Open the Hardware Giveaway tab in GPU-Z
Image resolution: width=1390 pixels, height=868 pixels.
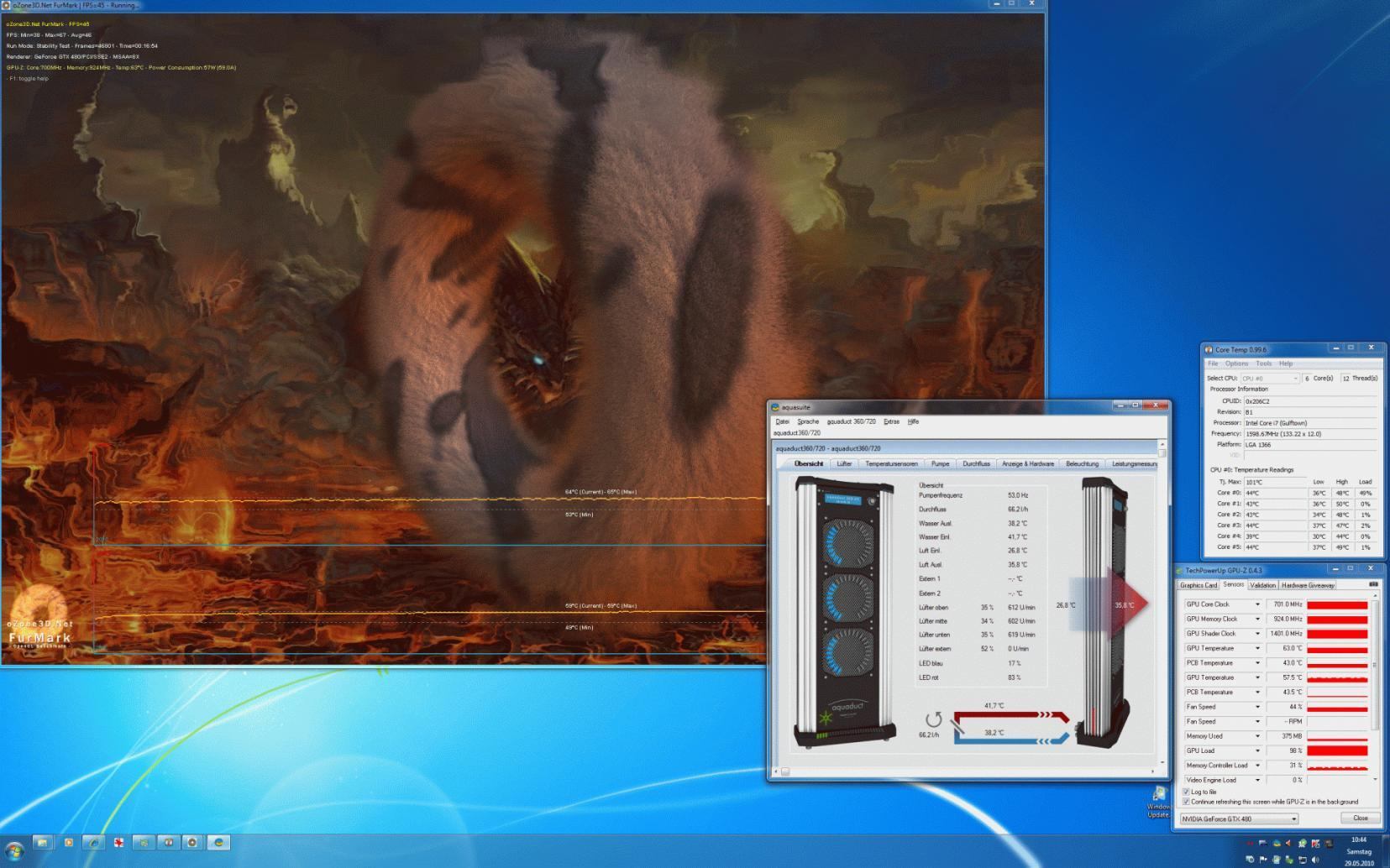click(x=1308, y=585)
